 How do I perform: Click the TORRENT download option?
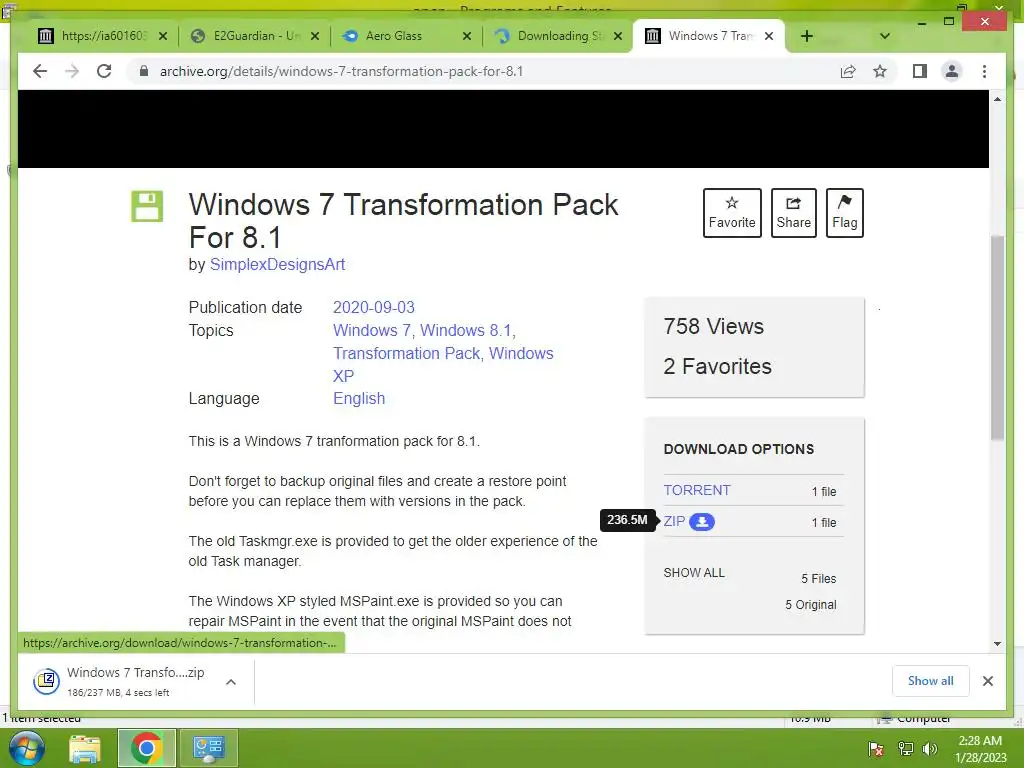[x=697, y=490]
